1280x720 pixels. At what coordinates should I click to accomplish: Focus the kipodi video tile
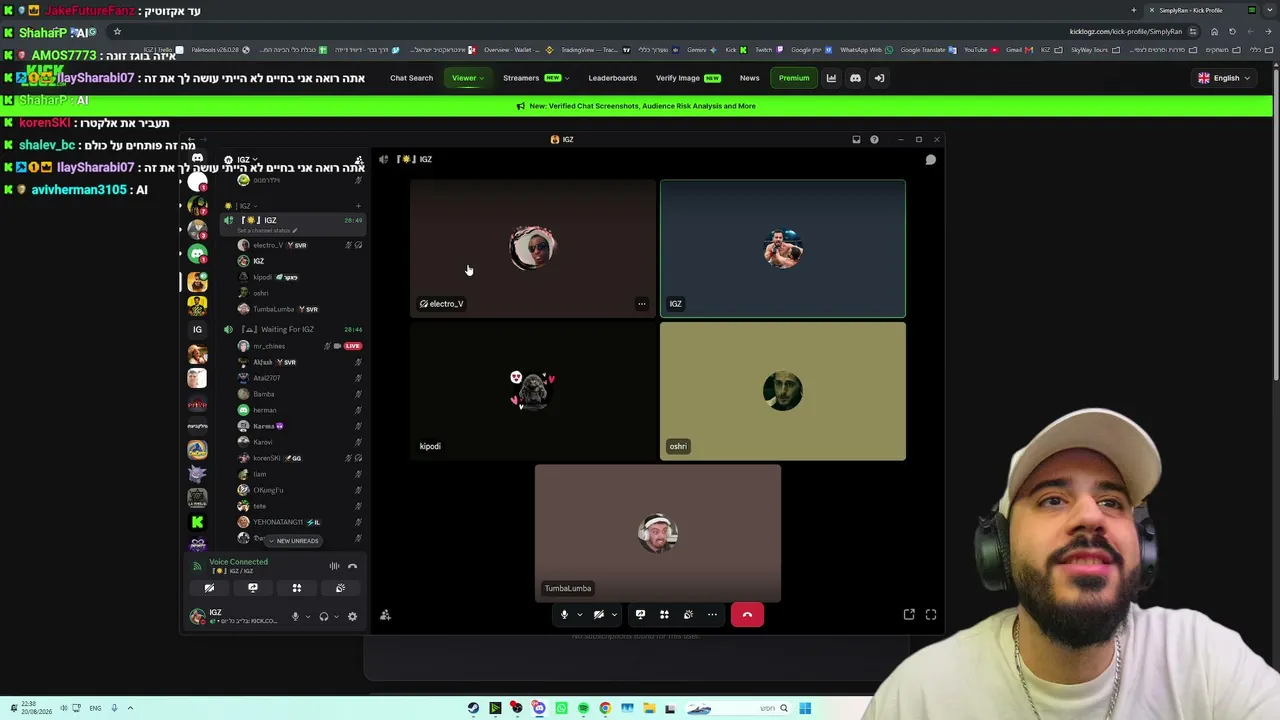[x=533, y=391]
